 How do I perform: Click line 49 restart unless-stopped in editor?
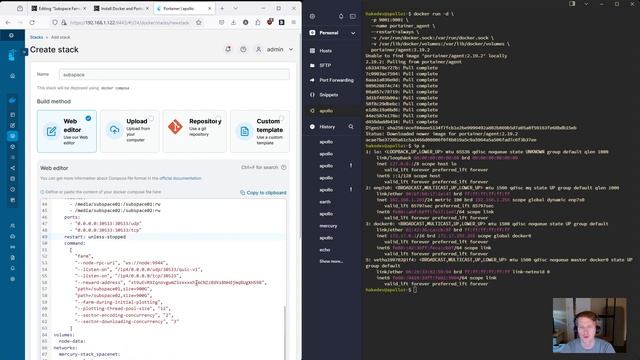[x=95, y=237]
